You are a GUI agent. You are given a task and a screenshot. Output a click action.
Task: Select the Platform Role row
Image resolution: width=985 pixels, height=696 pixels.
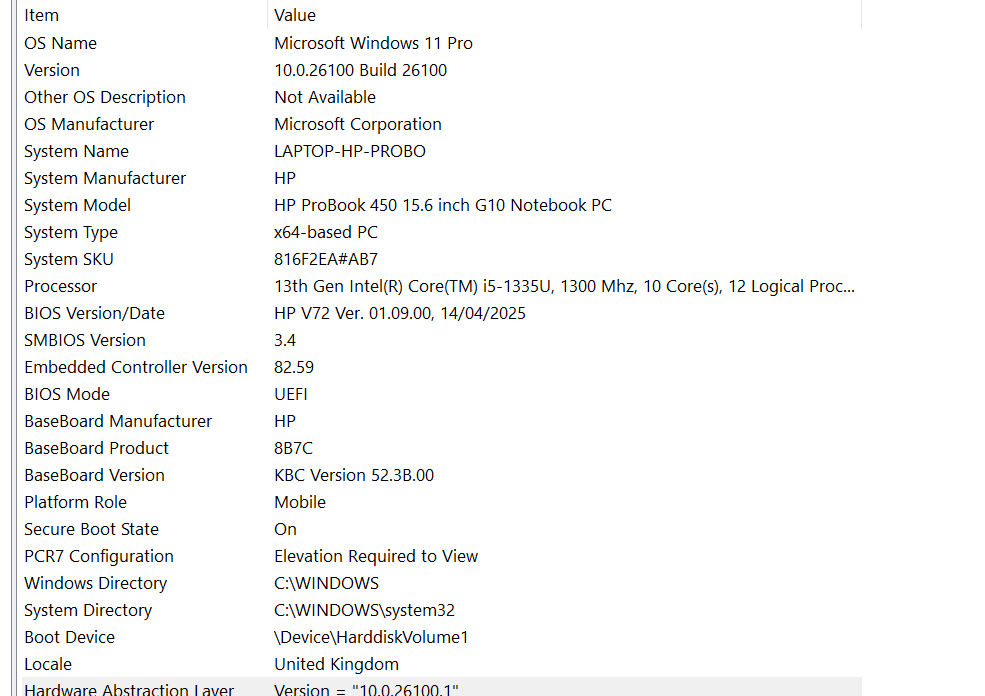(442, 503)
